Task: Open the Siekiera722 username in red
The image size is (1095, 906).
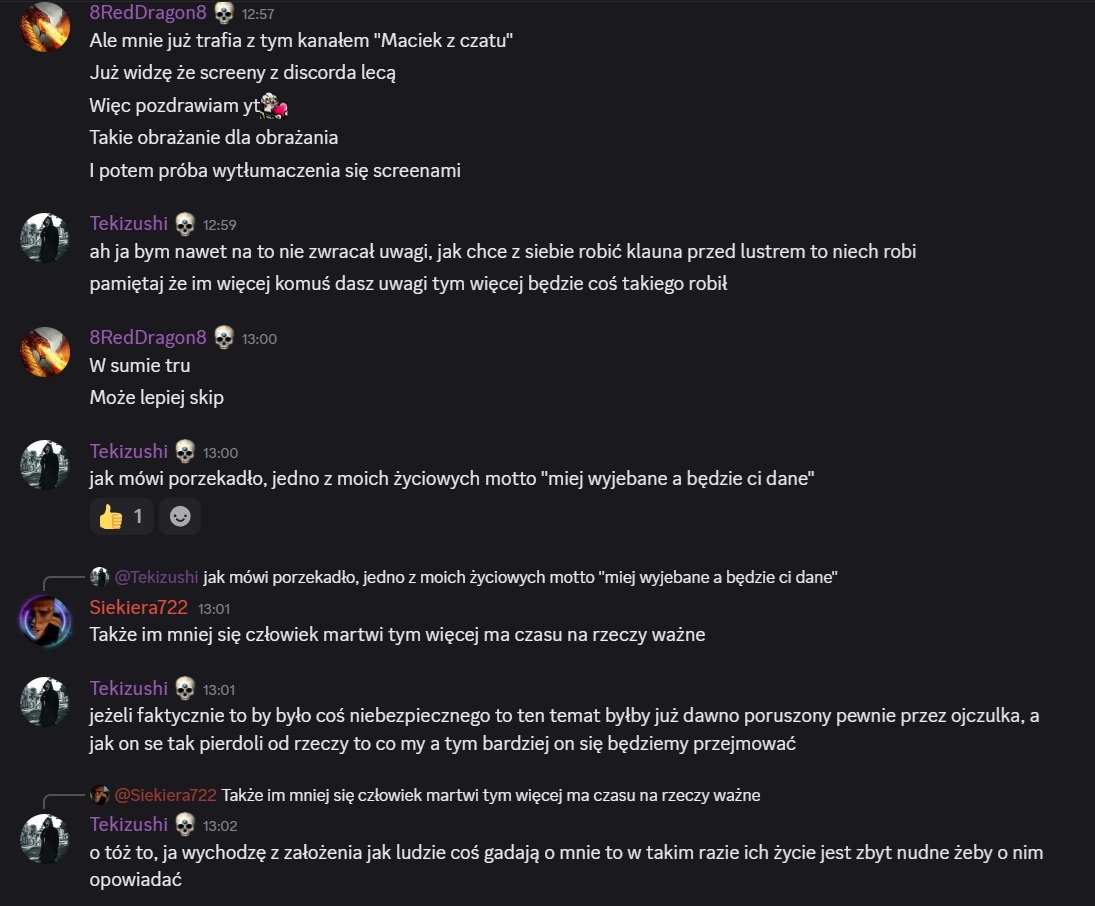Action: pos(138,607)
